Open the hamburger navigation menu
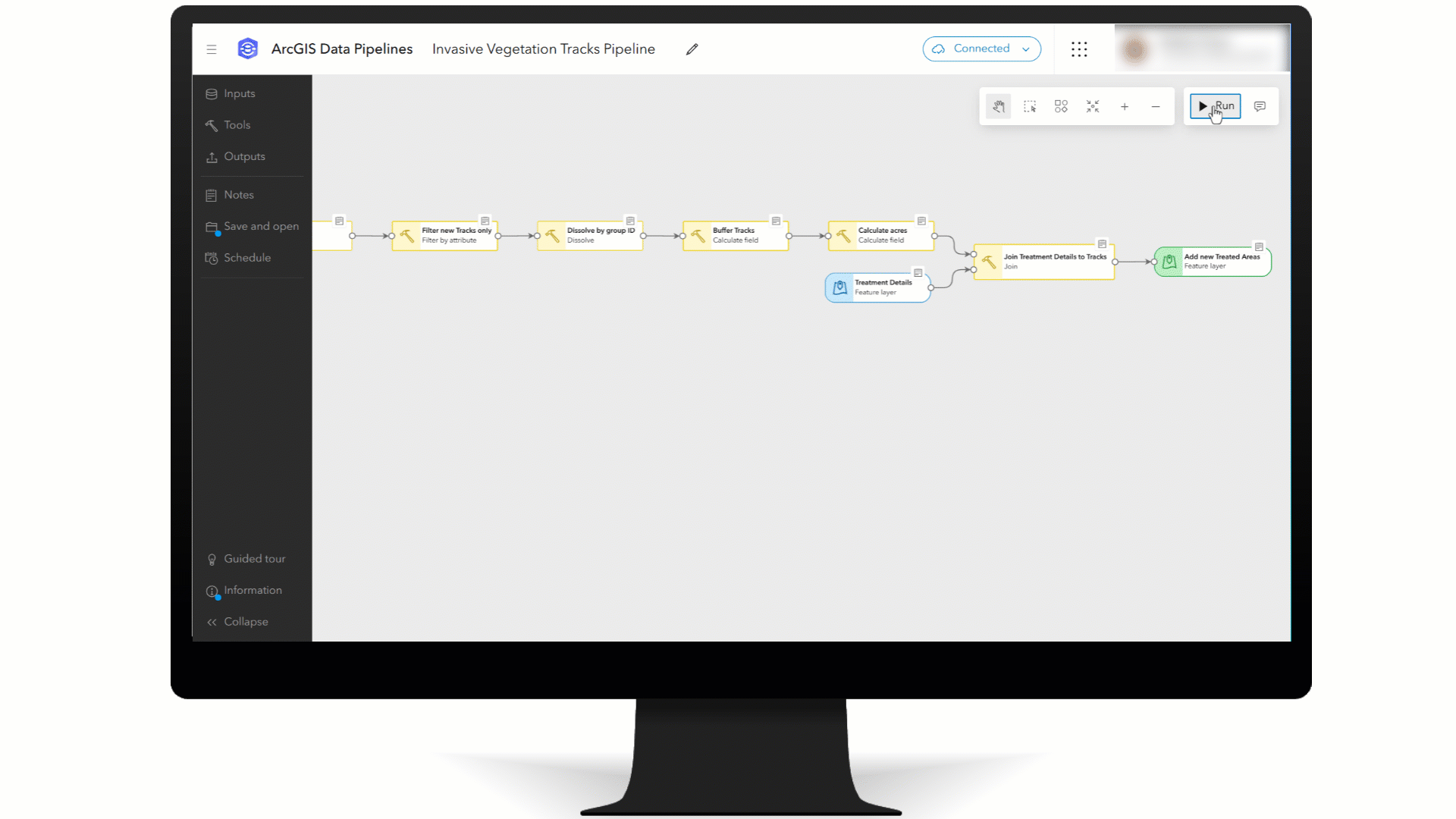This screenshot has height=819, width=1456. (212, 49)
